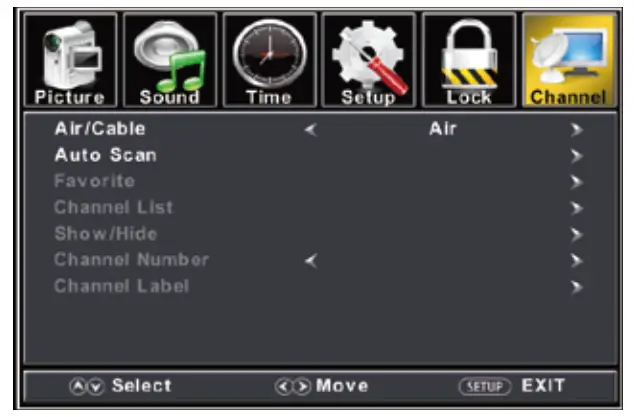Open the Lock padlock icon
Image resolution: width=634 pixels, height=417 pixels.
(x=469, y=60)
